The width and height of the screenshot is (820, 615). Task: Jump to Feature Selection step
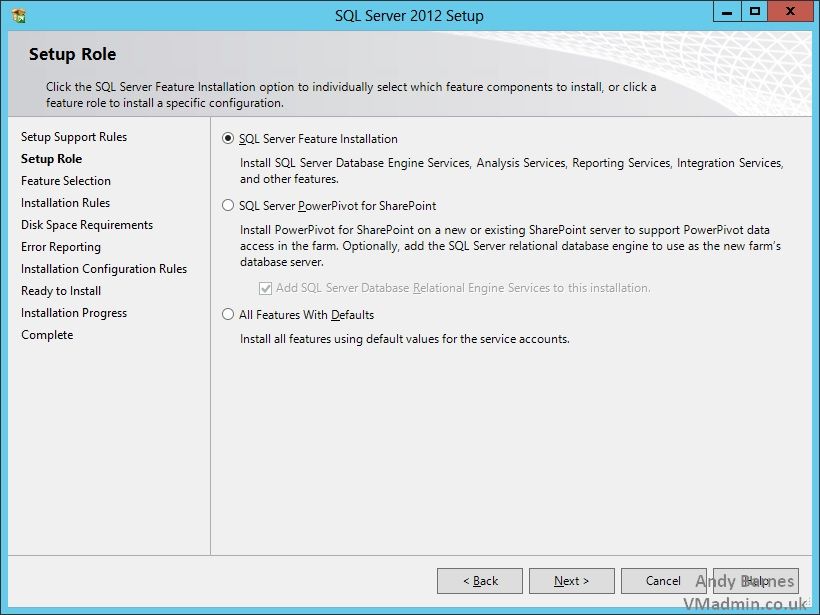tap(66, 181)
